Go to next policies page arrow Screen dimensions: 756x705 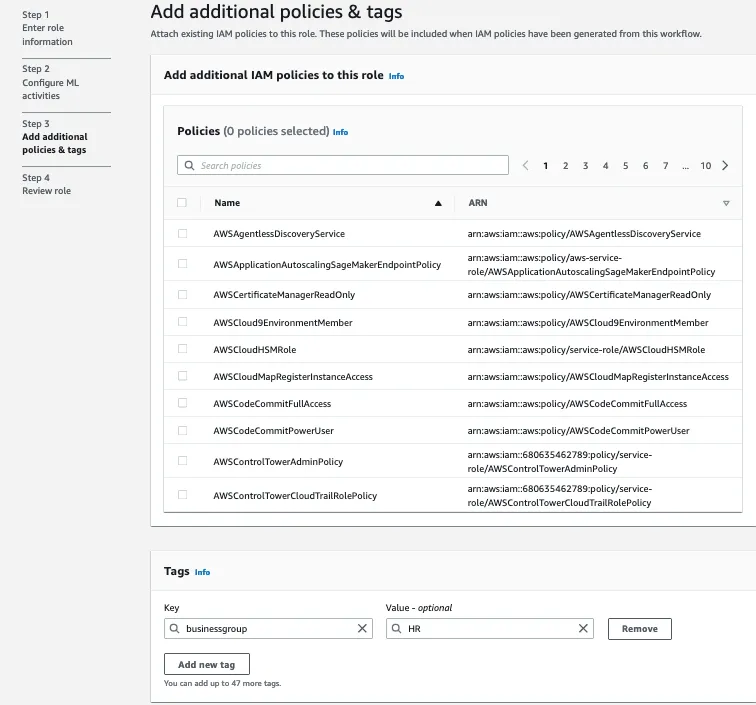(725, 166)
